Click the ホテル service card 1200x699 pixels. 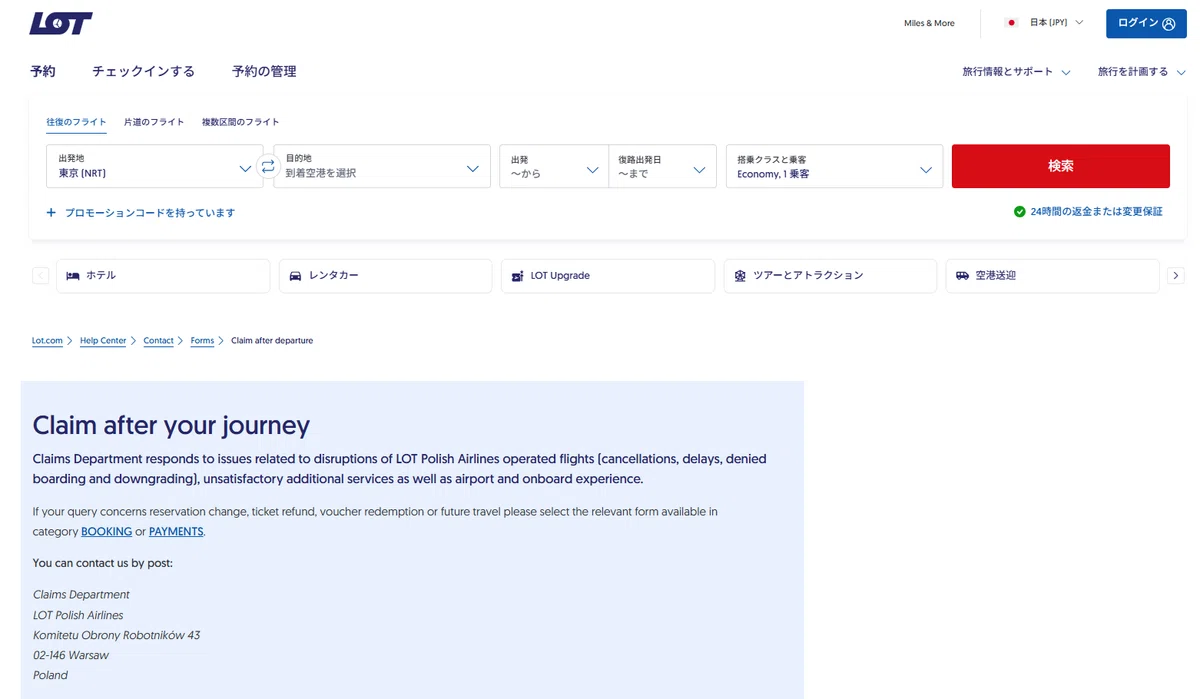click(x=163, y=276)
